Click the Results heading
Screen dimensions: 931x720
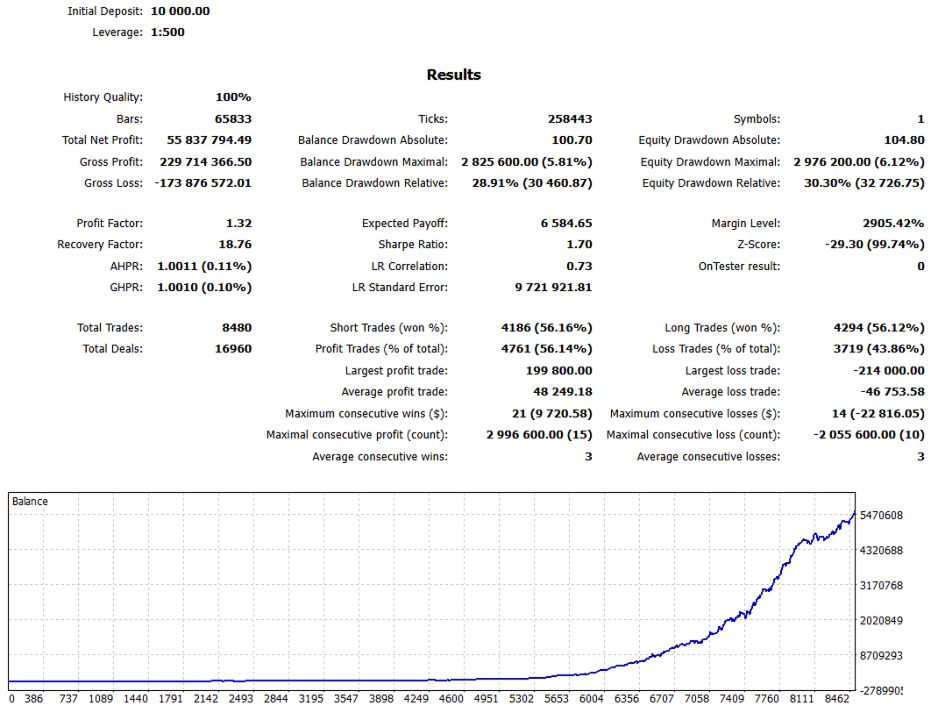[x=454, y=75]
